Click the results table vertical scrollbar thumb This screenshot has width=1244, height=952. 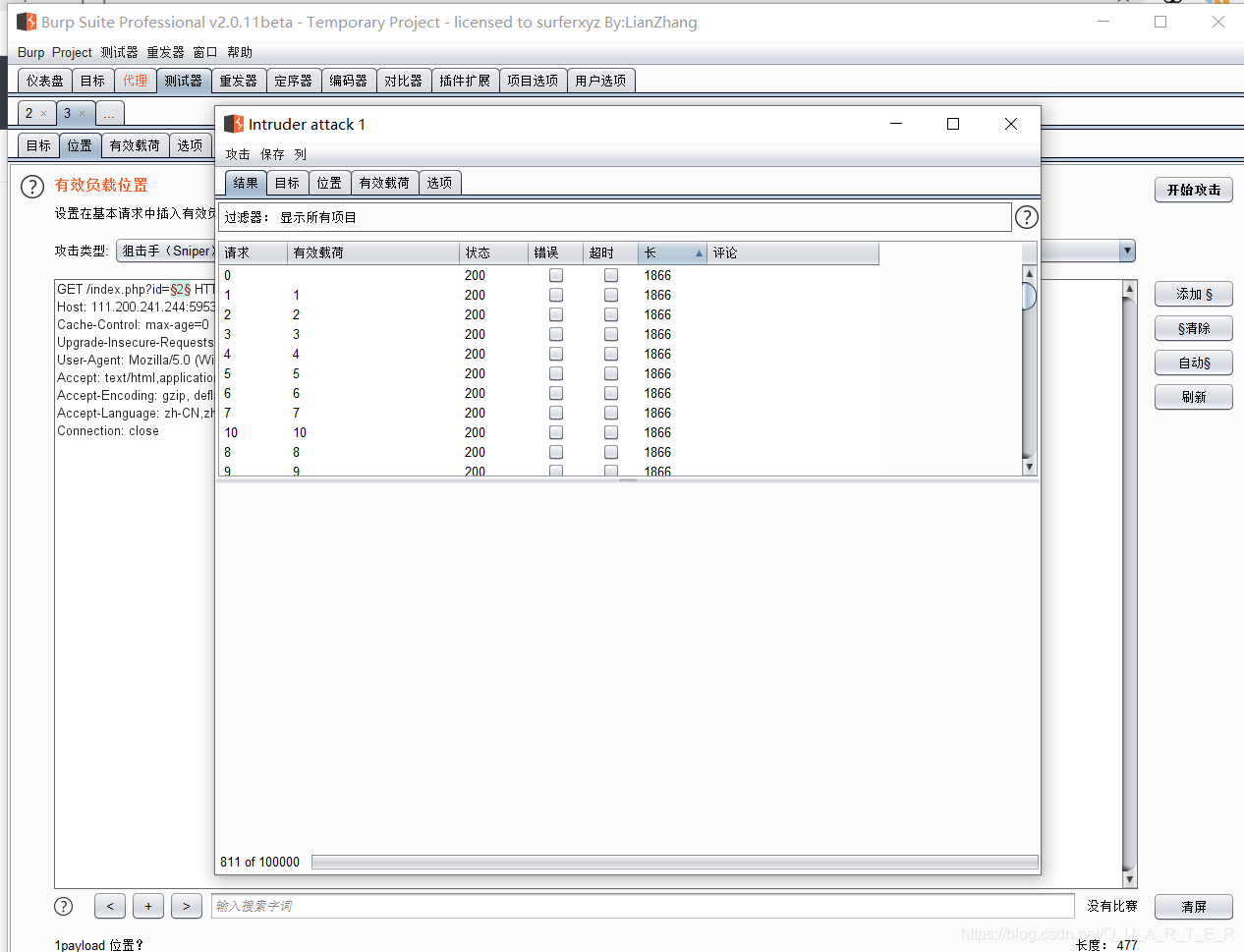1029,296
